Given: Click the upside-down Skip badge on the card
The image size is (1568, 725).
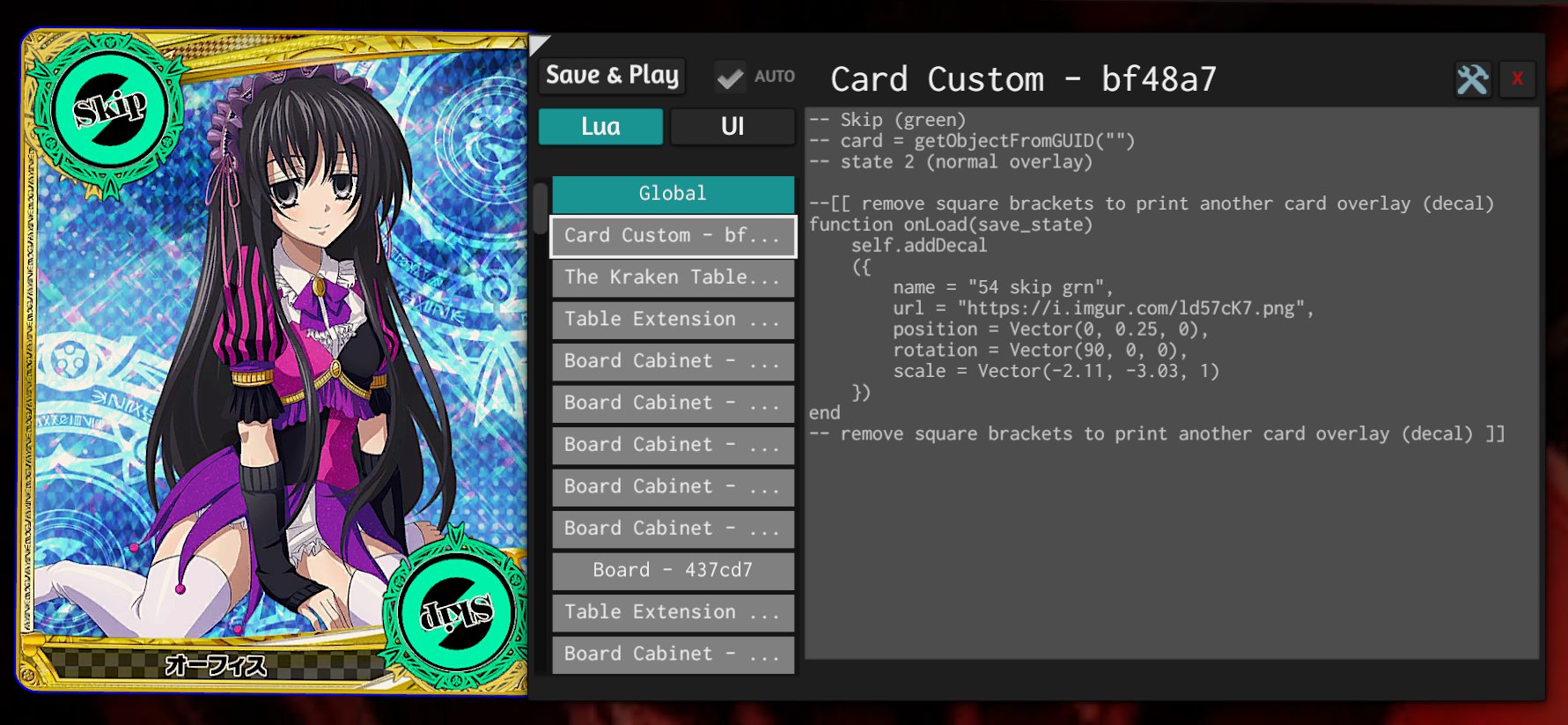Looking at the screenshot, I should click(456, 612).
